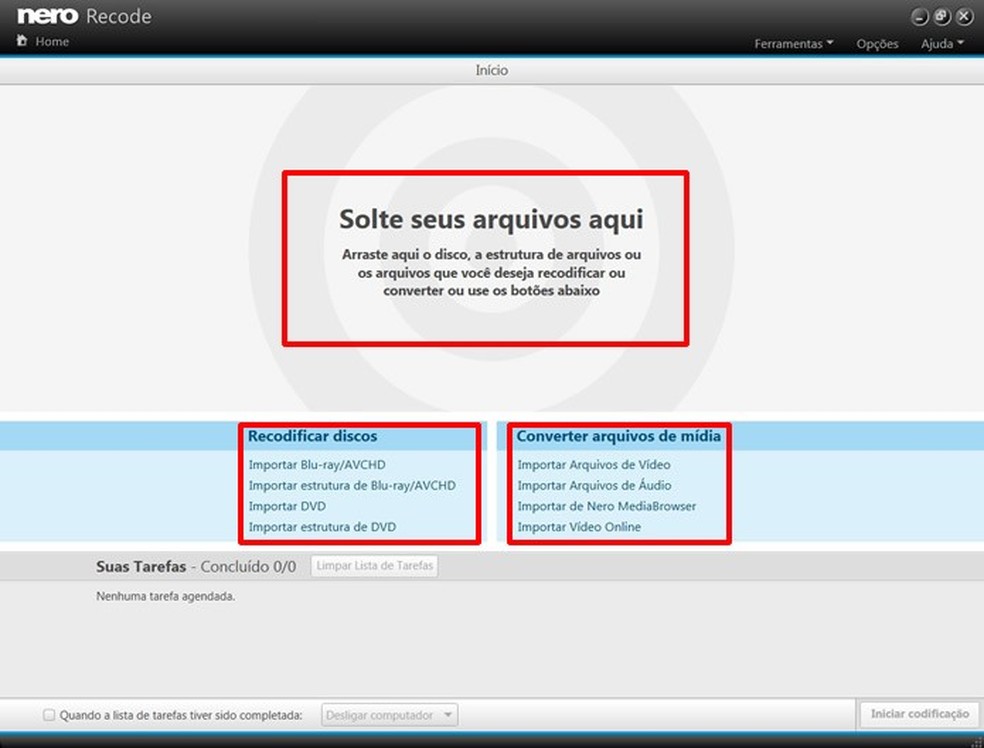The height and width of the screenshot is (748, 984).
Task: Open the Desligar computador dropdown
Action: point(390,715)
